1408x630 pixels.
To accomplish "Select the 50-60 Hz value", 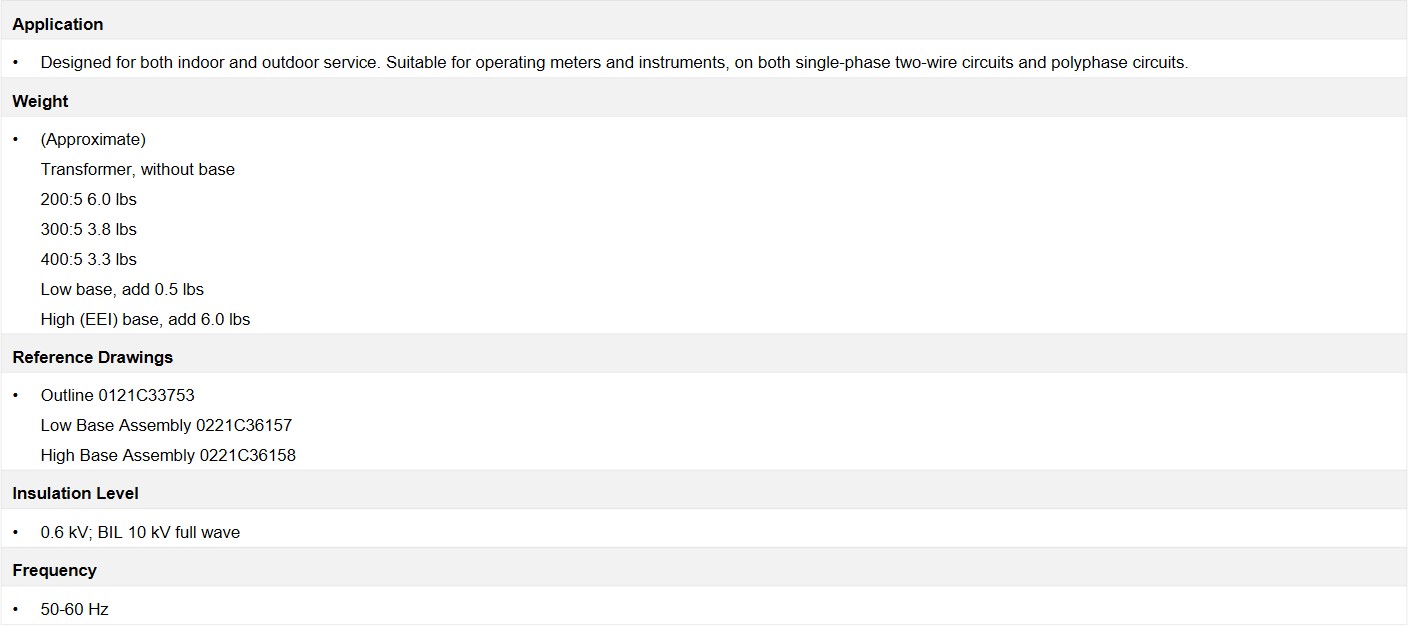I will pyautogui.click(x=74, y=609).
